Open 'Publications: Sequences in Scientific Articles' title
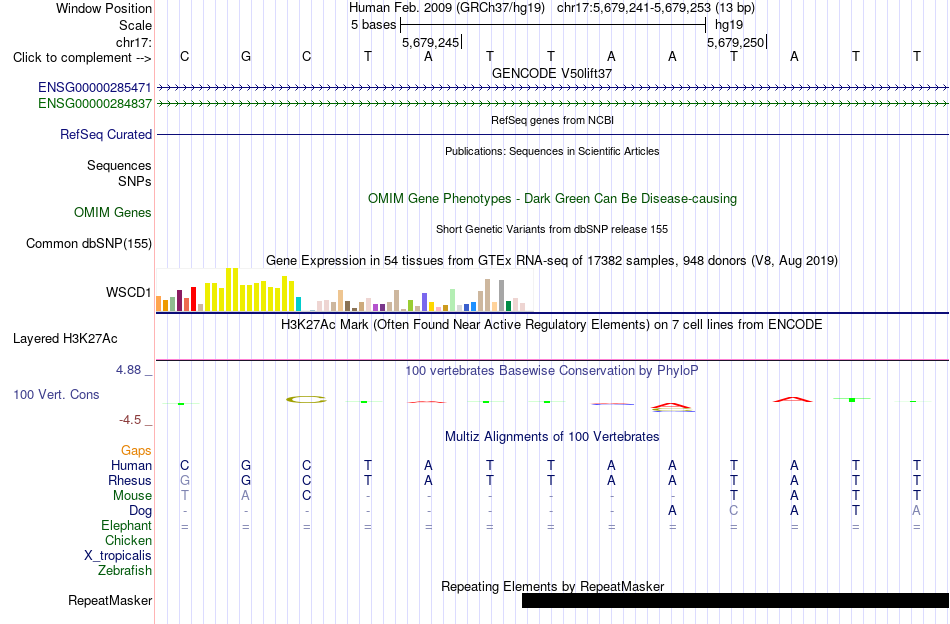Screen dimensions: 950x624 (x=552, y=151)
